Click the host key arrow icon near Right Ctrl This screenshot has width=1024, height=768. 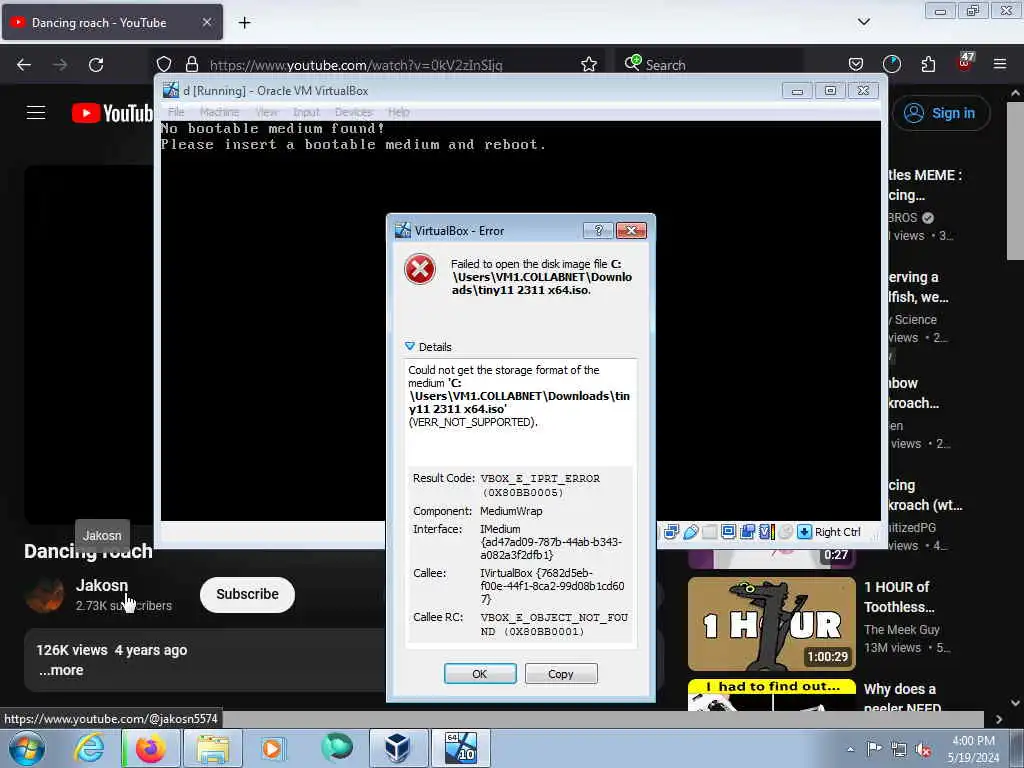tap(804, 532)
